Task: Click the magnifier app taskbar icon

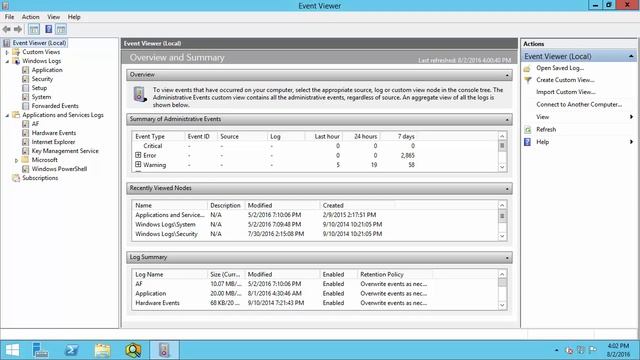Action: coord(133,350)
